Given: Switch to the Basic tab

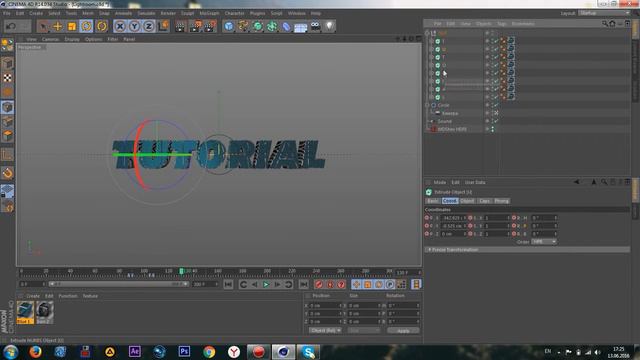Looking at the screenshot, I should tap(433, 201).
